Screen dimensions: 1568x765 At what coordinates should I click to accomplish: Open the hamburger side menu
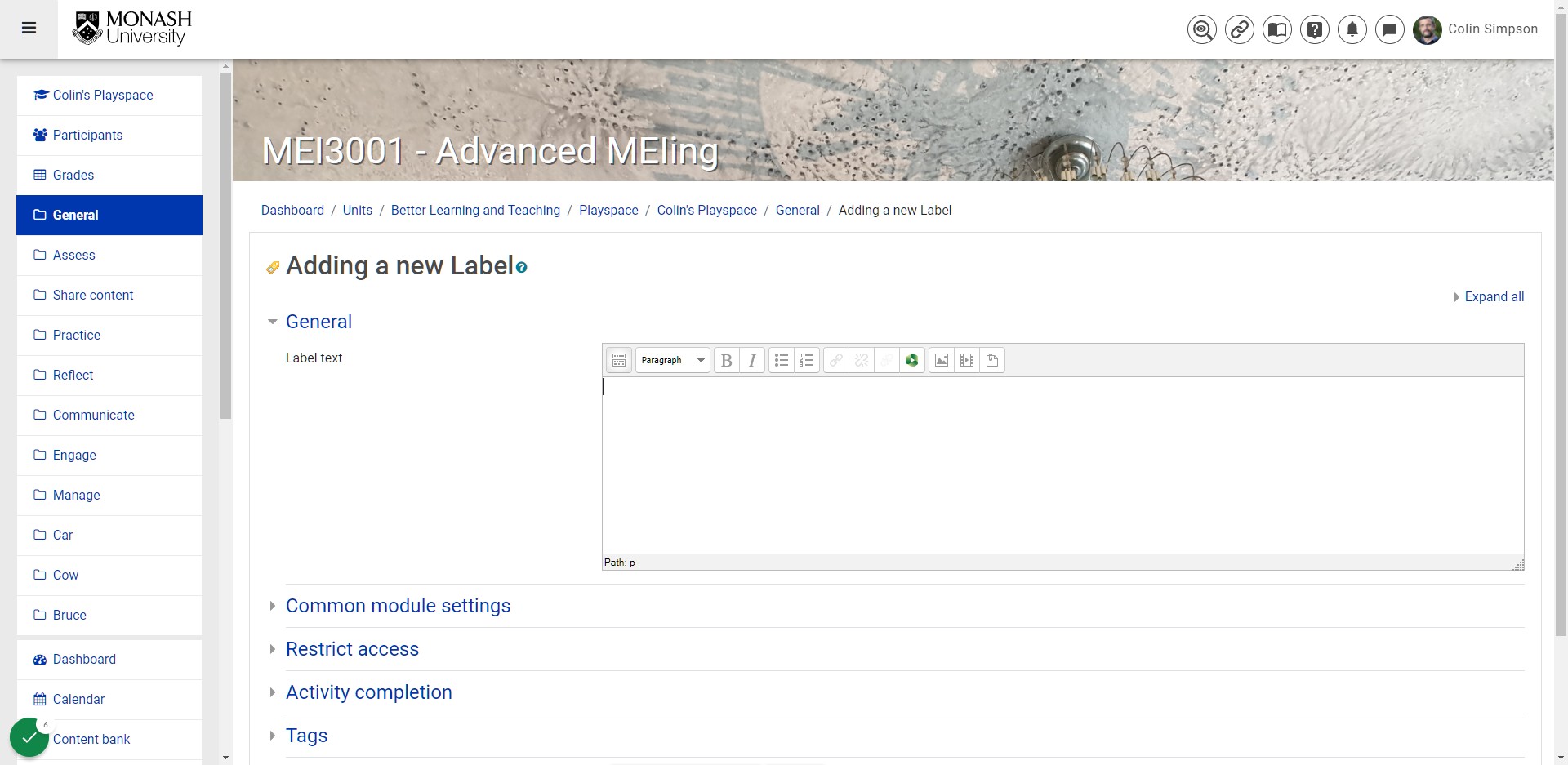(29, 29)
